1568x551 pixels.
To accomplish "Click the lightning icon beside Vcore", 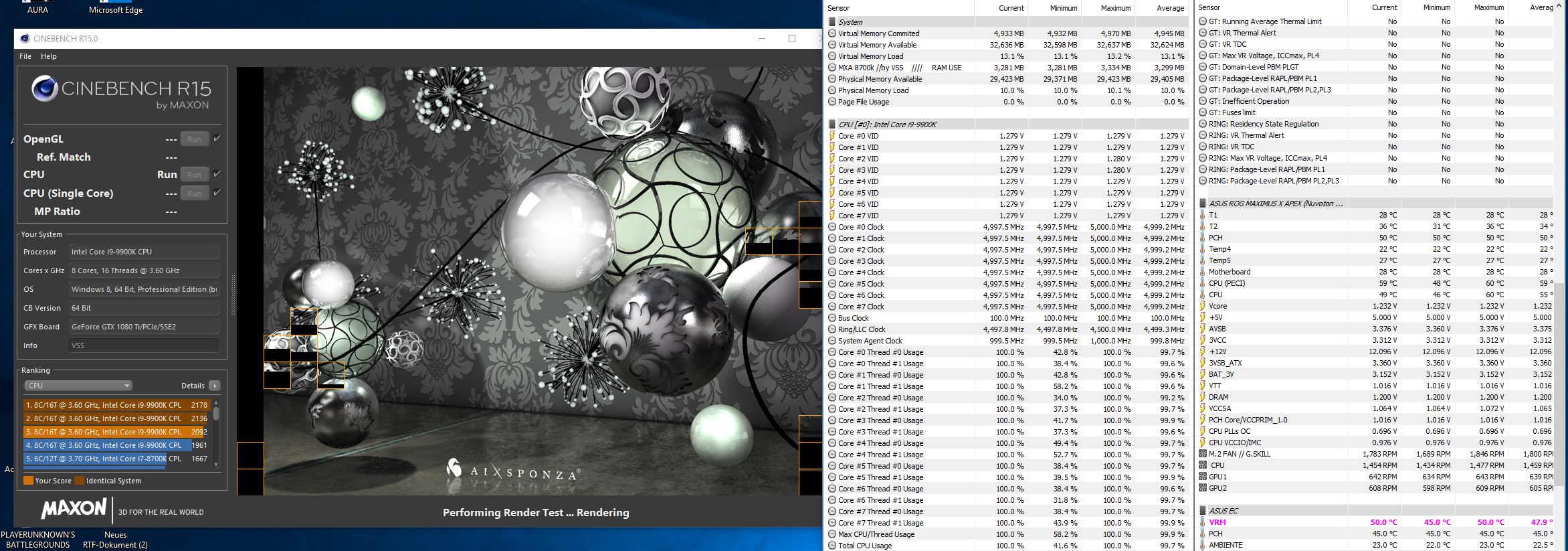I will (1203, 306).
